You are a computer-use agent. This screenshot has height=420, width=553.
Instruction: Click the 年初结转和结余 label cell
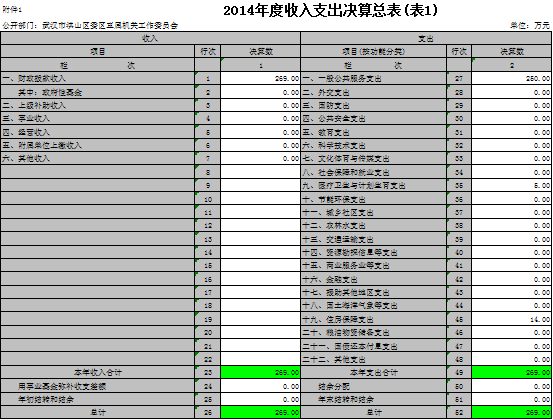click(98, 400)
